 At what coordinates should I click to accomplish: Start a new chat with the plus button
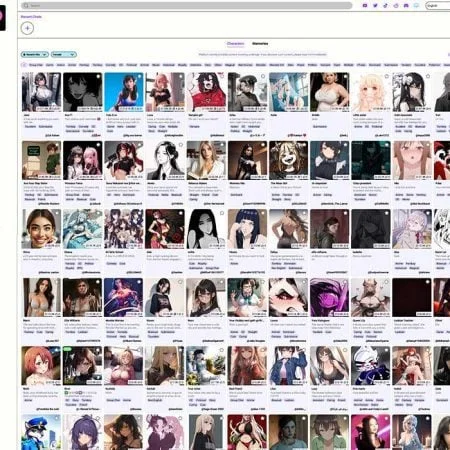pyautogui.click(x=27, y=28)
